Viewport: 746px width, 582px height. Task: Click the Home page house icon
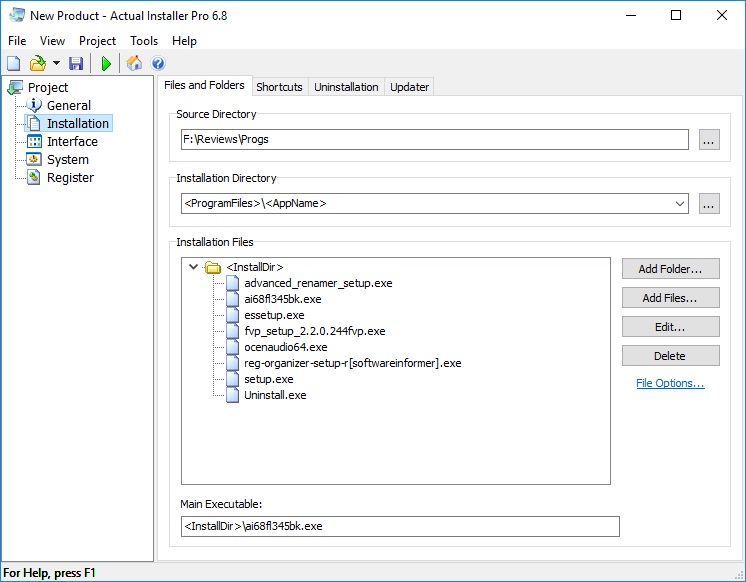point(134,63)
